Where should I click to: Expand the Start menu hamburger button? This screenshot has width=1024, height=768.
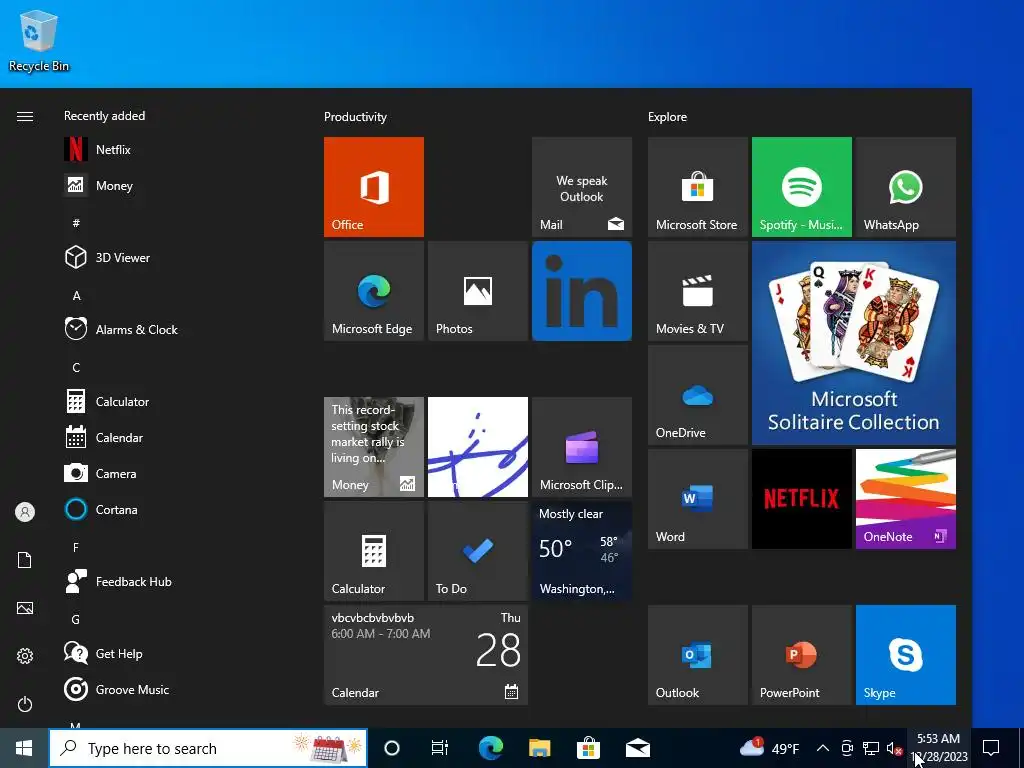coord(25,116)
